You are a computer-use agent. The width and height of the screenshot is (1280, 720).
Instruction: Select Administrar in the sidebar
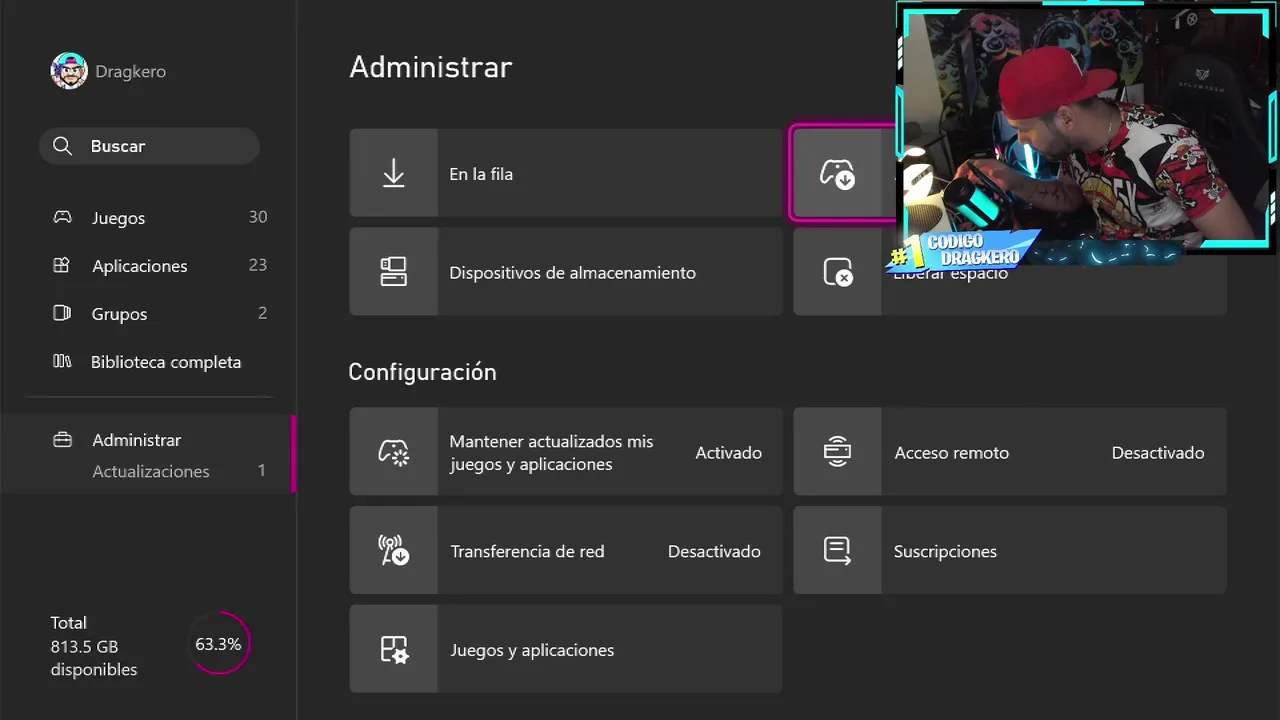(137, 440)
